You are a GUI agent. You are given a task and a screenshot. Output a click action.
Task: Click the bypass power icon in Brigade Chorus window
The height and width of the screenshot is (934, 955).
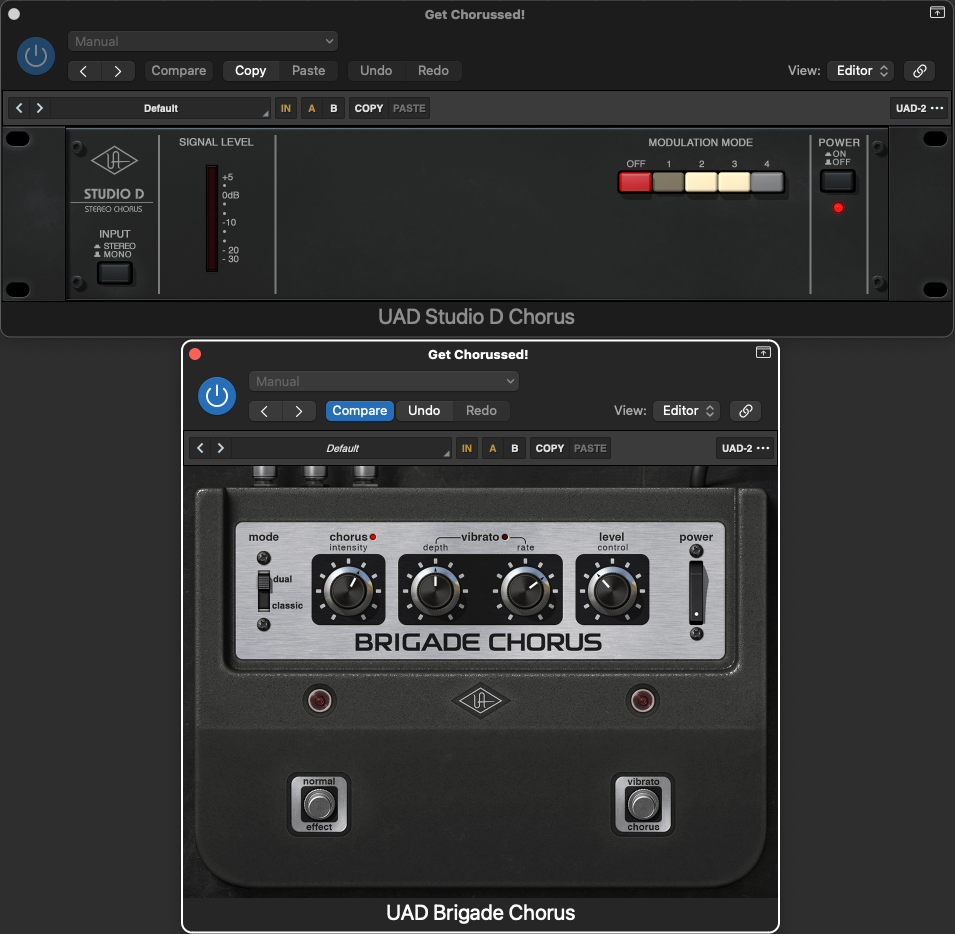217,396
